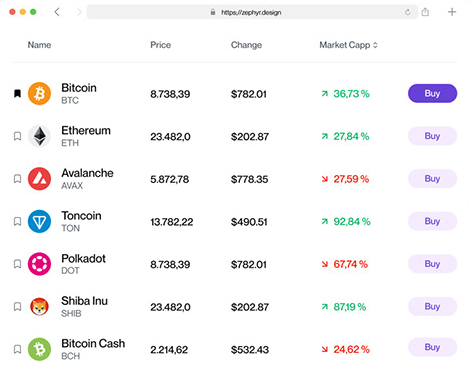
Task: Click Buy button for Avalanche
Action: coord(432,179)
